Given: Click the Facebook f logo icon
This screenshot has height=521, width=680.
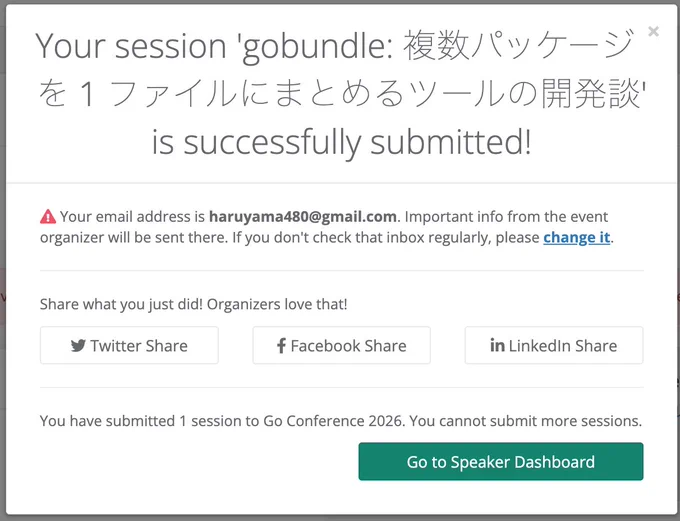Looking at the screenshot, I should pyautogui.click(x=281, y=346).
